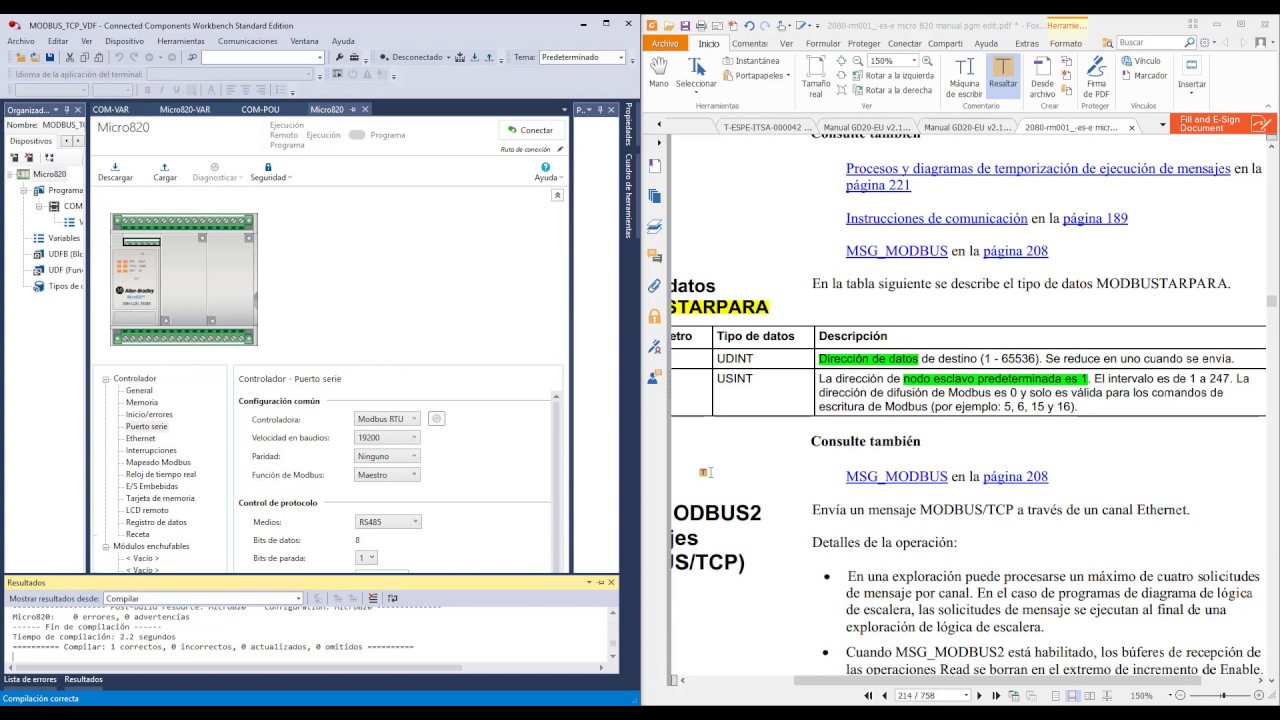Switch to the Micro820-VAR tab
This screenshot has height=720, width=1280.
185,109
